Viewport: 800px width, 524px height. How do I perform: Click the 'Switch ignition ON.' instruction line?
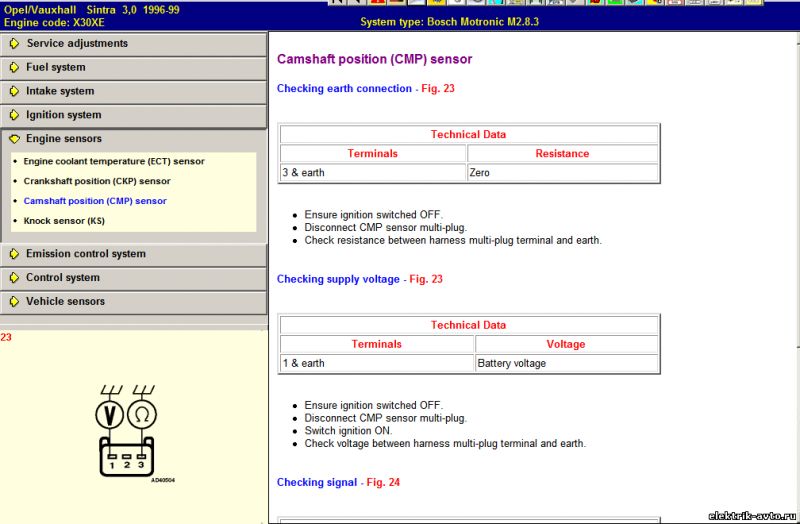[x=348, y=431]
